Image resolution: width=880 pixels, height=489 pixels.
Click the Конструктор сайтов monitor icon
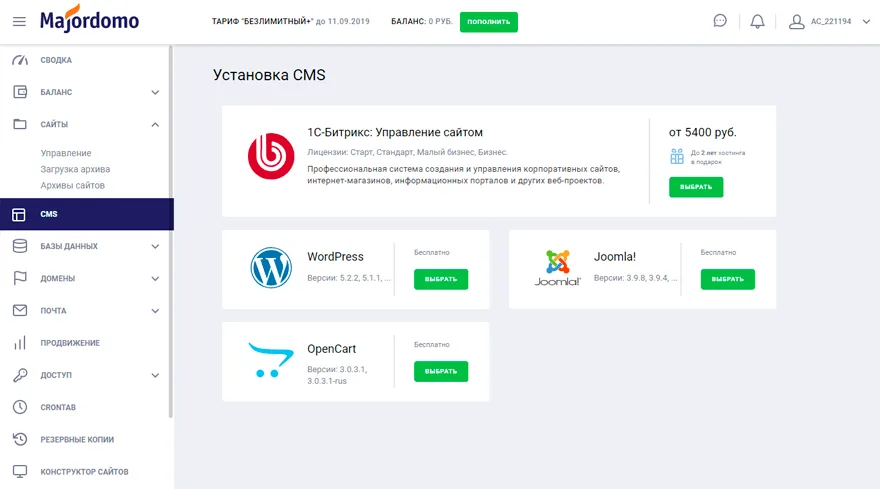tap(20, 472)
